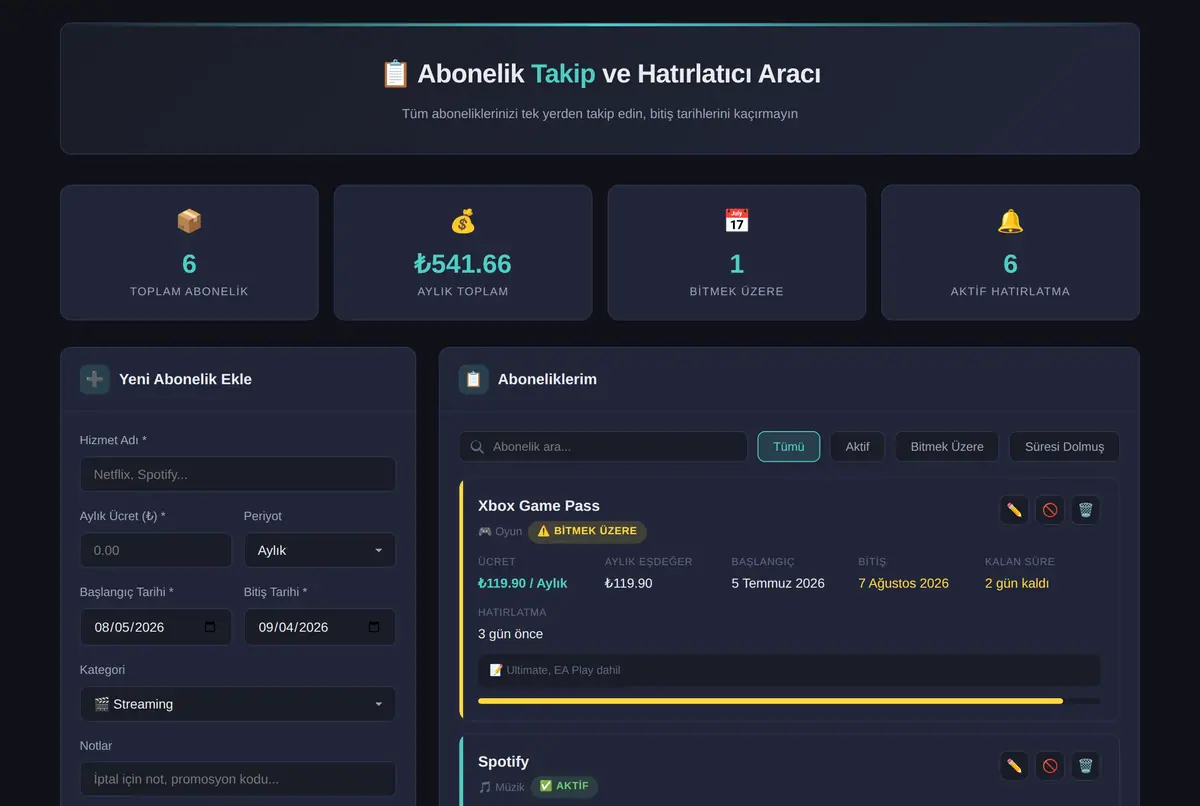The height and width of the screenshot is (806, 1200).
Task: Click the start date 5 Temmuz 2026
Action: point(778,583)
